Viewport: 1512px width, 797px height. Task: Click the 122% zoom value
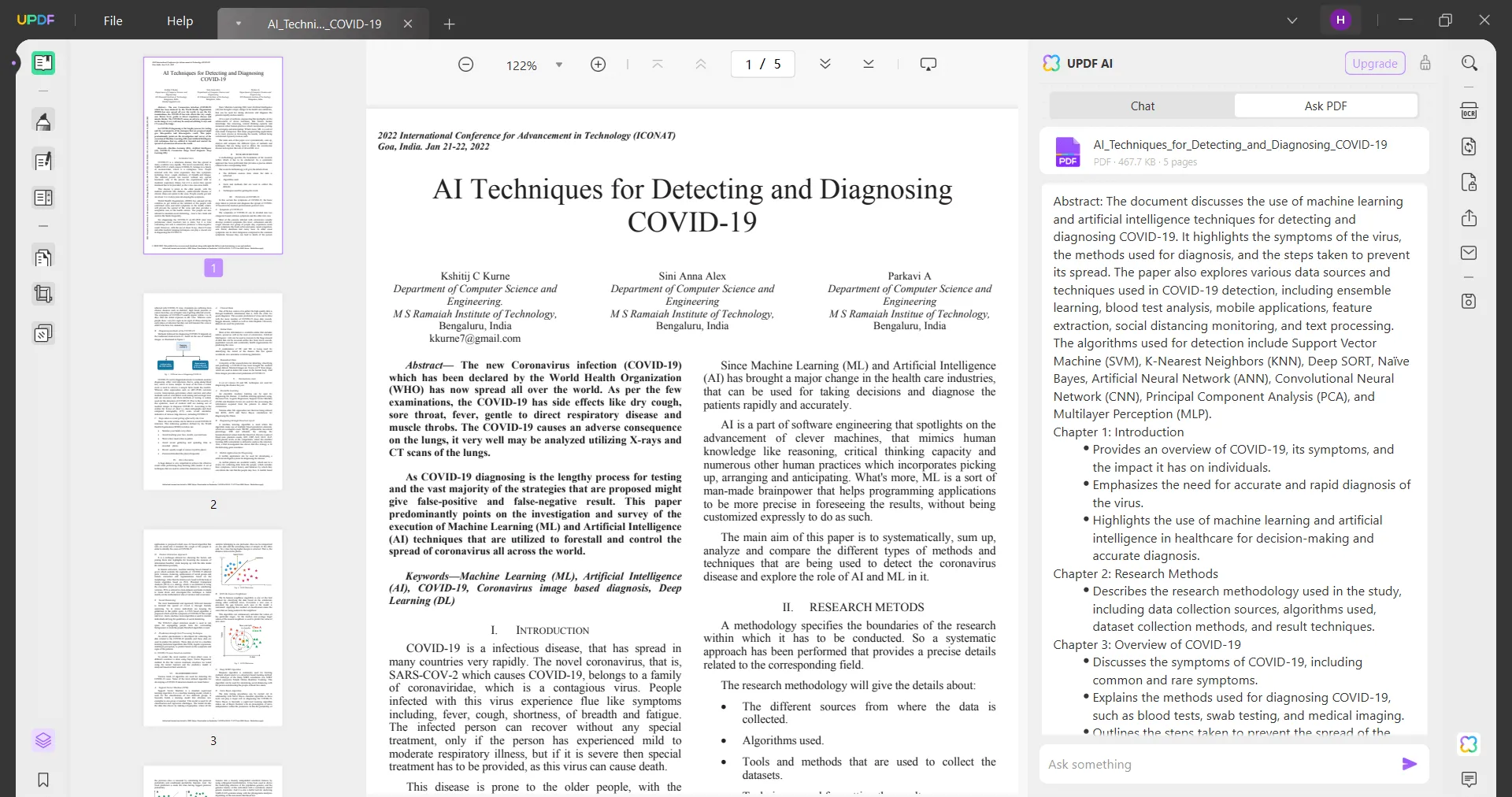521,65
